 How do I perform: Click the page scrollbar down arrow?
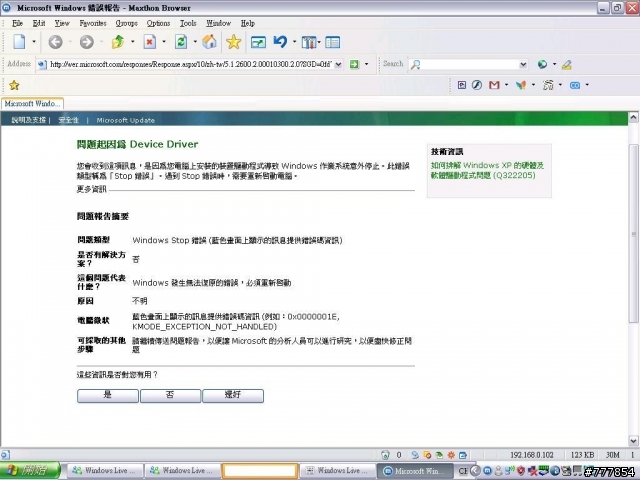(633, 440)
